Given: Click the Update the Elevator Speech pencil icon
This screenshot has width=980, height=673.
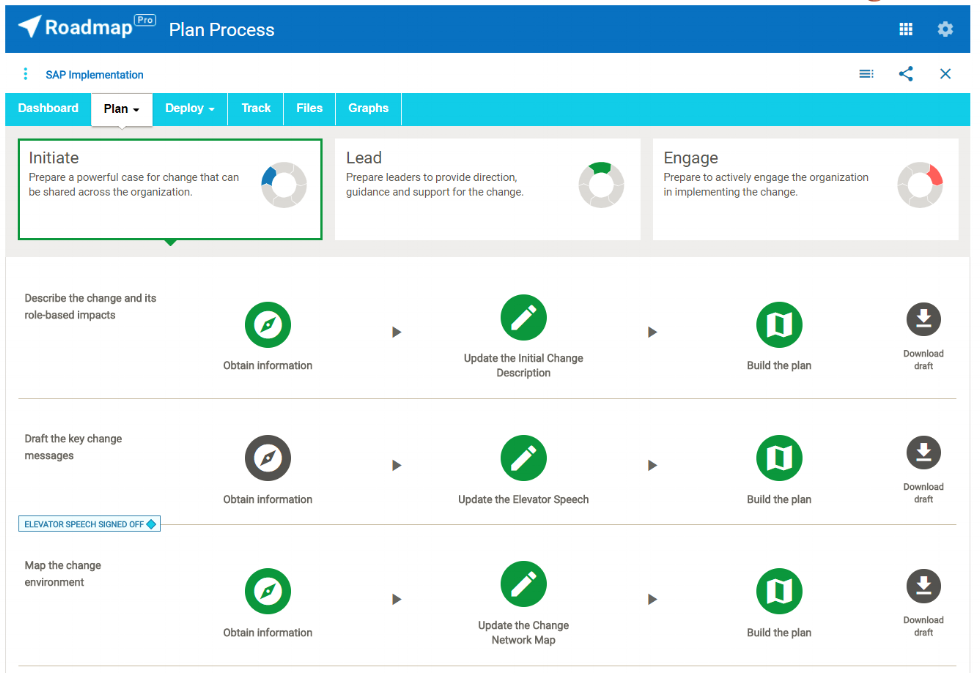Looking at the screenshot, I should [523, 458].
